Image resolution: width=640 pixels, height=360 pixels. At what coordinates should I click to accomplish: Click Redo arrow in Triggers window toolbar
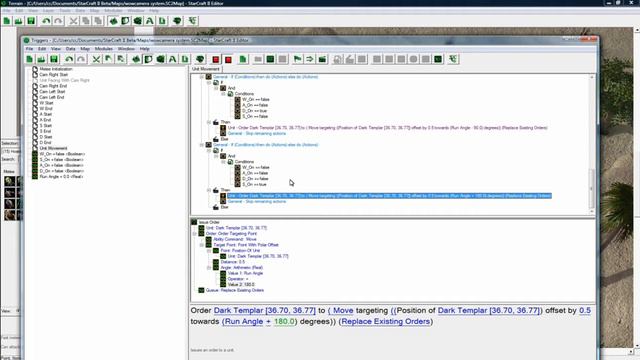click(x=81, y=60)
